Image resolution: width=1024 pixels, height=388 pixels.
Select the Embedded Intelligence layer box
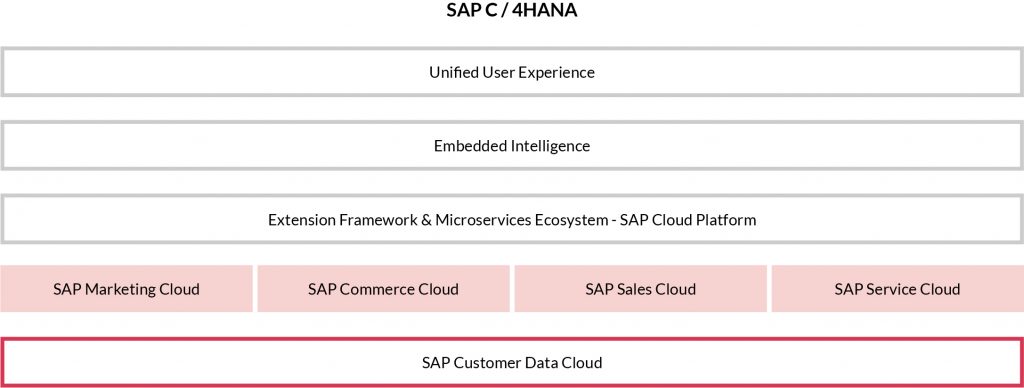[512, 146]
